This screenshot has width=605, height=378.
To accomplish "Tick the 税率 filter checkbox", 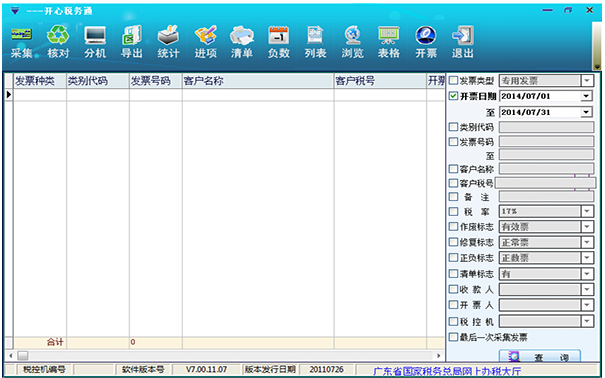I will 453,211.
